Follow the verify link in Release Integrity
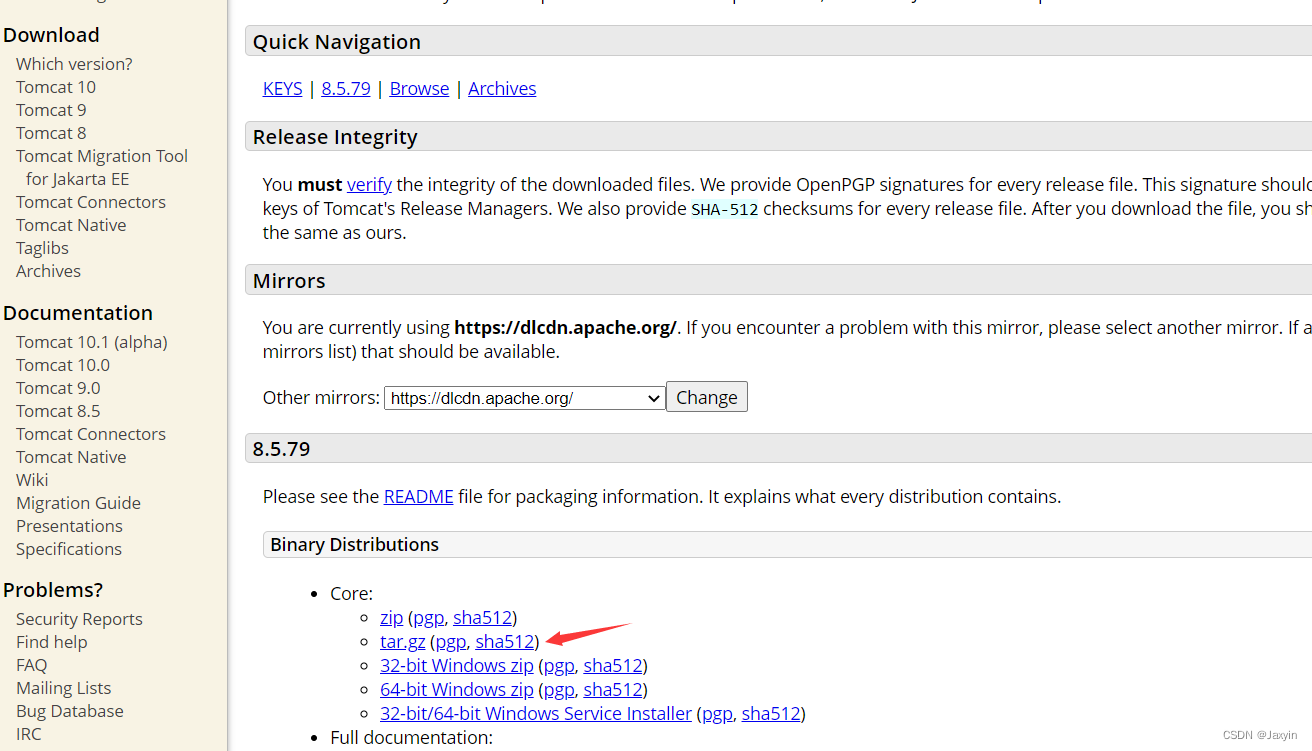This screenshot has width=1312, height=751. 369,185
